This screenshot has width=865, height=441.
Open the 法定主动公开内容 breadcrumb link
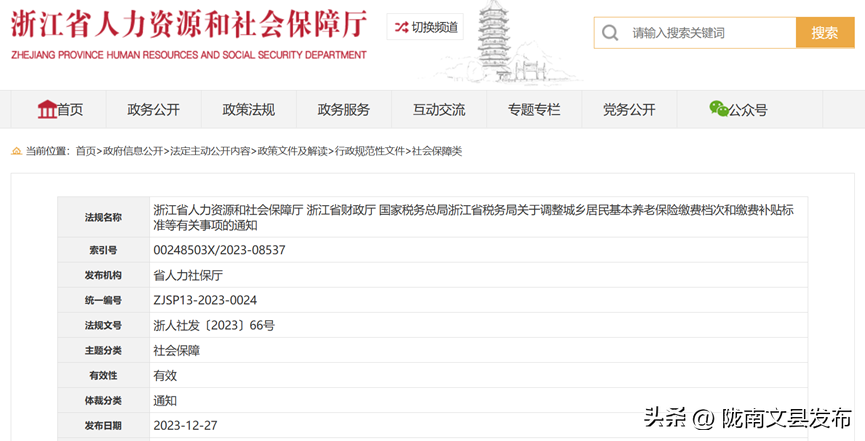[x=210, y=151]
